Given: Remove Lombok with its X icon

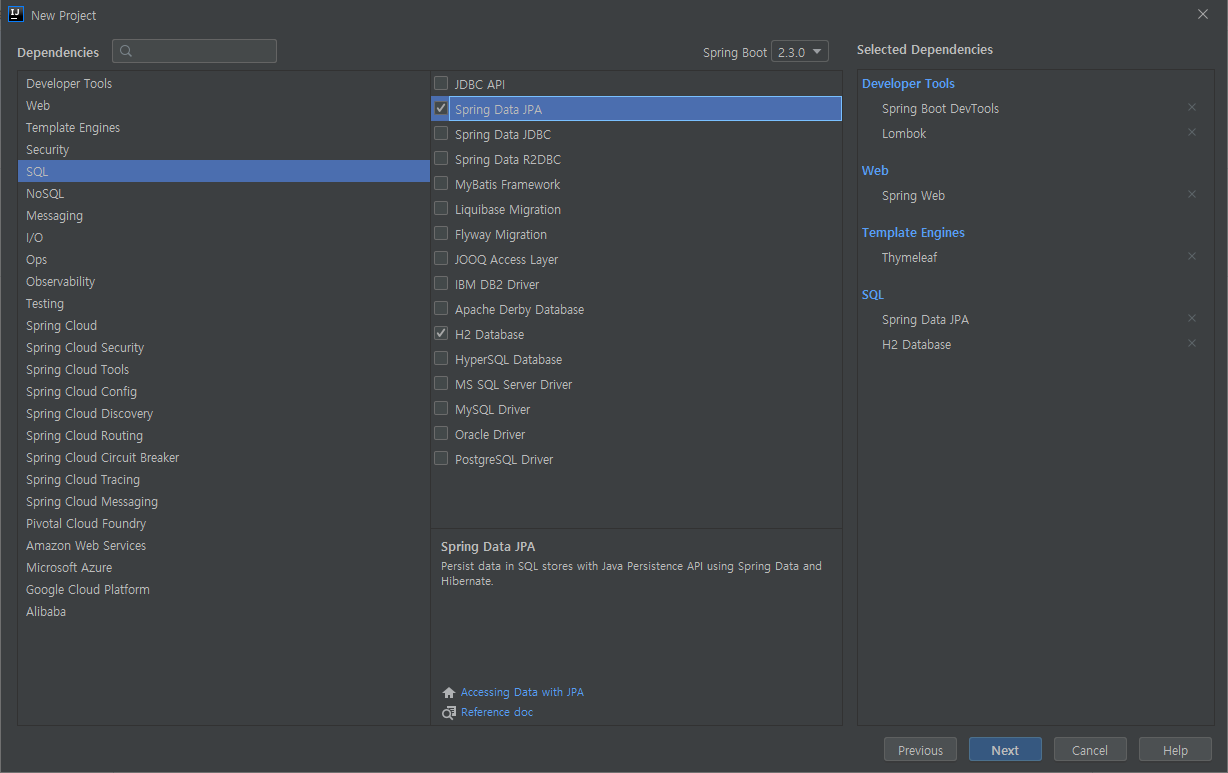Looking at the screenshot, I should (1191, 132).
